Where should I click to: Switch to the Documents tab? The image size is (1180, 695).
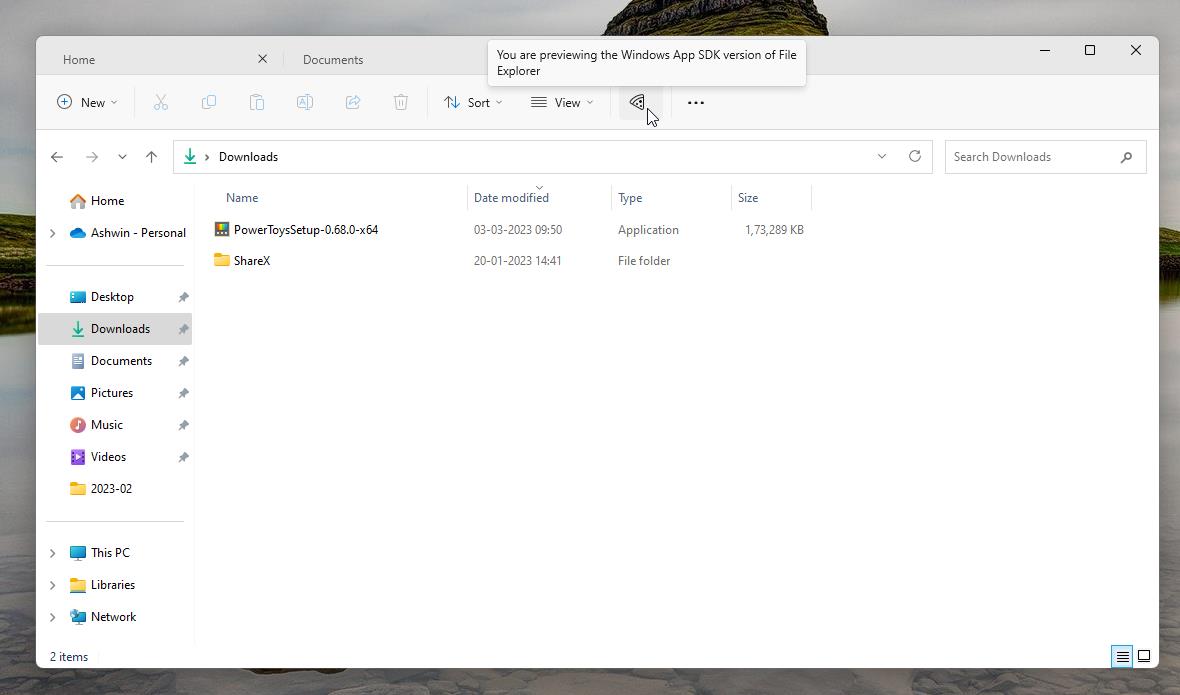click(x=333, y=59)
